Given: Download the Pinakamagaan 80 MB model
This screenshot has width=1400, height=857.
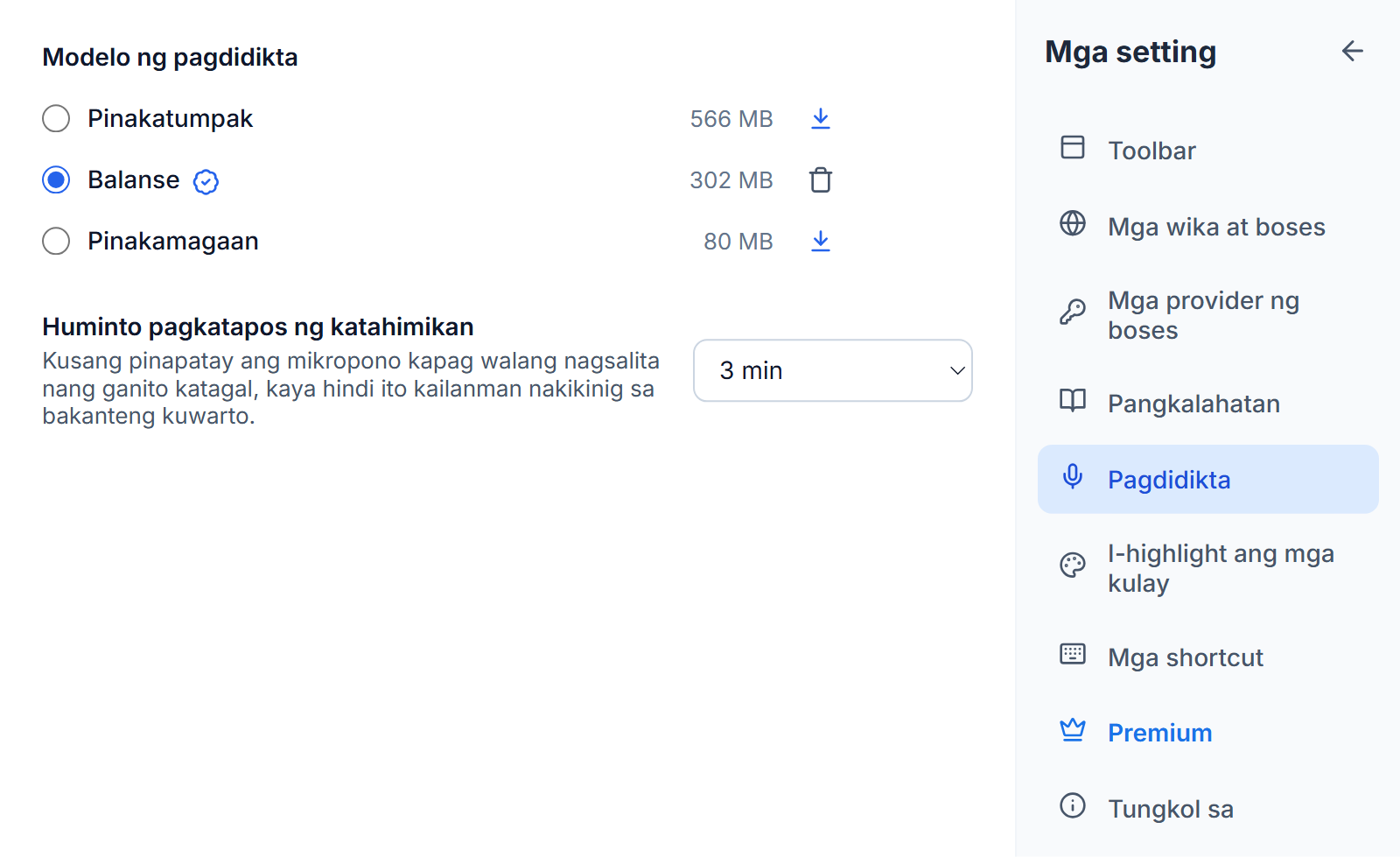Looking at the screenshot, I should 820,242.
